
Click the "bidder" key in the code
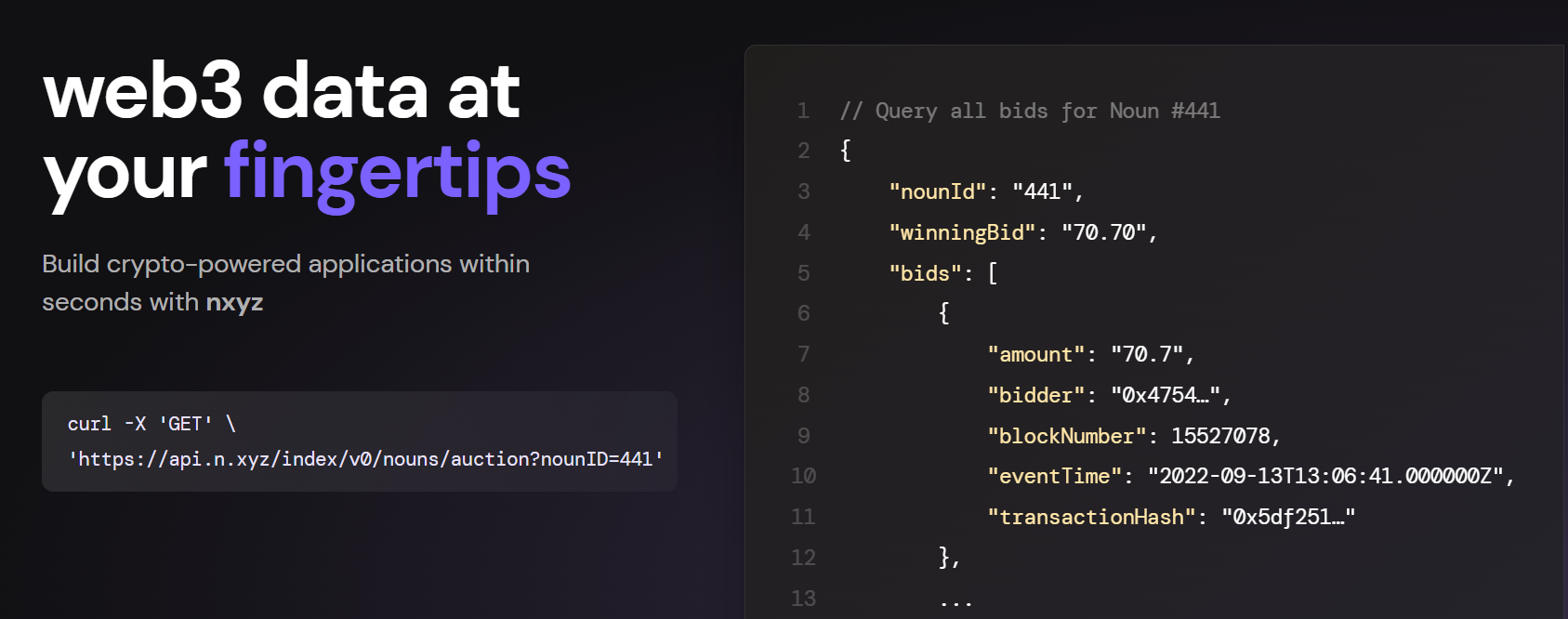(x=1035, y=396)
